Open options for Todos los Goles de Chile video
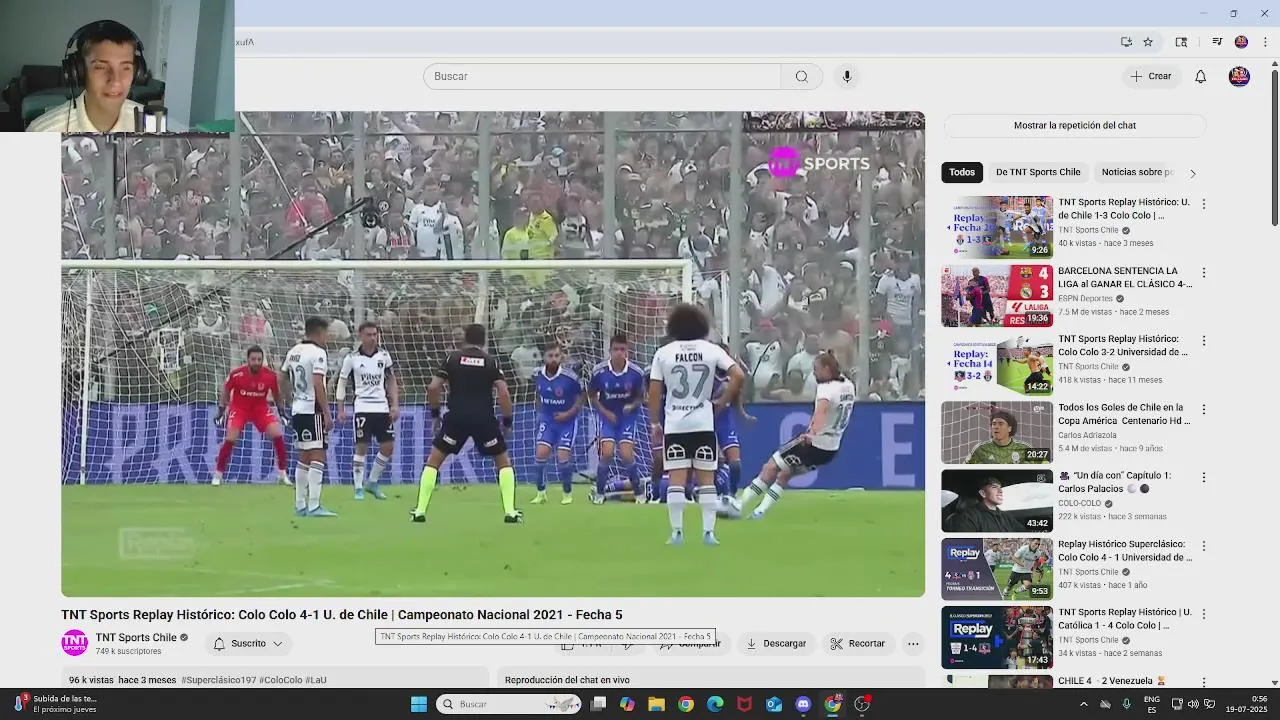1280x720 pixels. [1203, 409]
